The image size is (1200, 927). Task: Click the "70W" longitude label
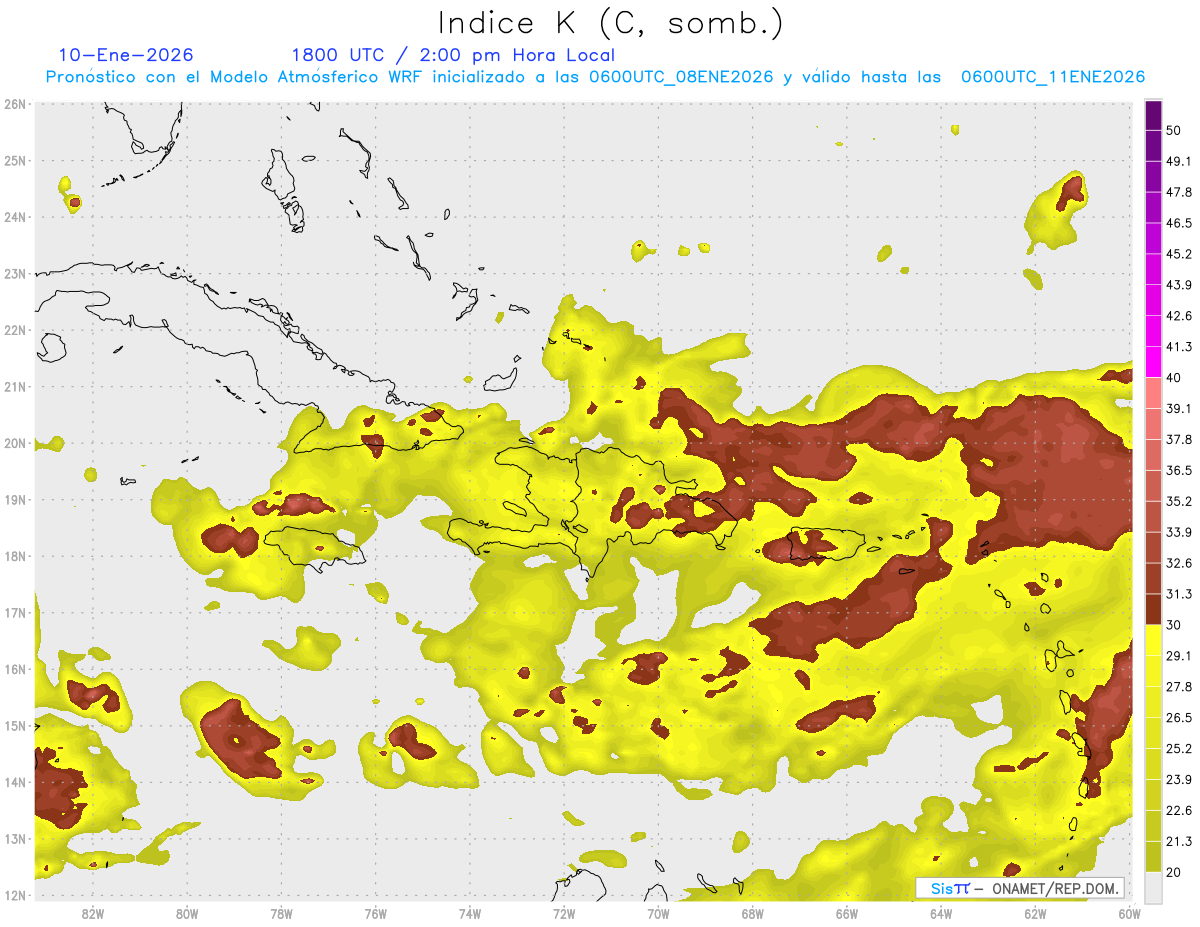pos(658,913)
